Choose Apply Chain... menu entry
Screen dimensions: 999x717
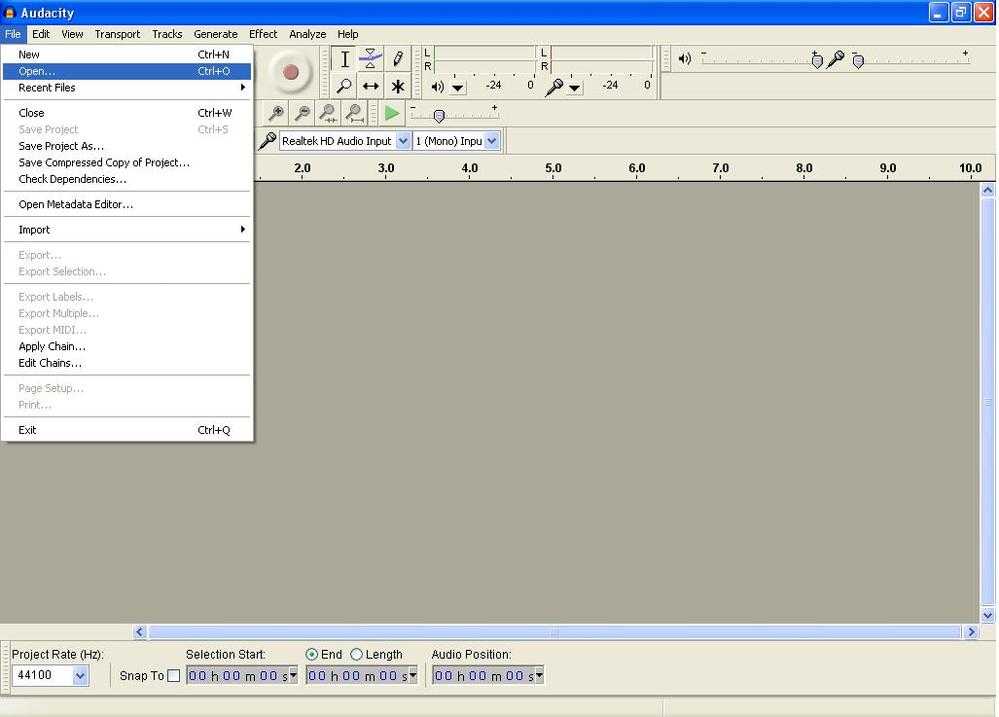(127, 347)
